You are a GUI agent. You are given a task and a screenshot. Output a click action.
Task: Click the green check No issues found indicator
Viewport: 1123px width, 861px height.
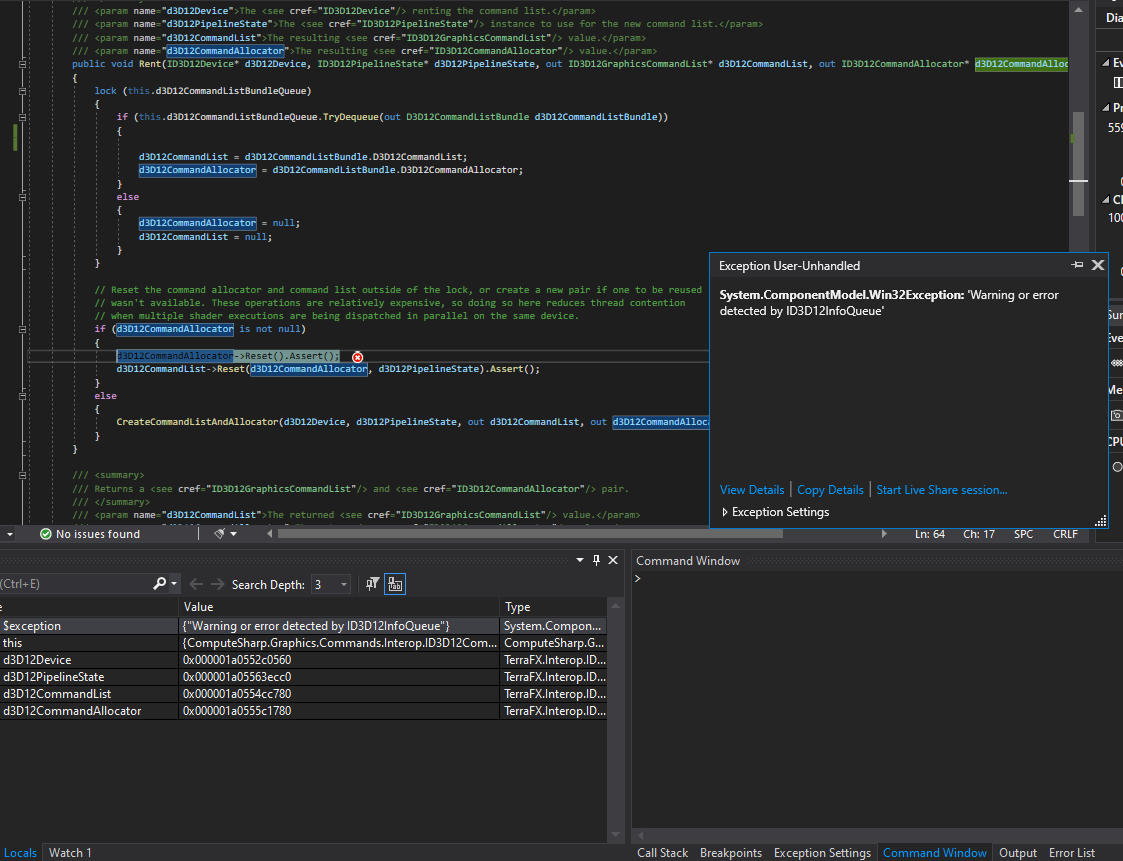tap(90, 534)
